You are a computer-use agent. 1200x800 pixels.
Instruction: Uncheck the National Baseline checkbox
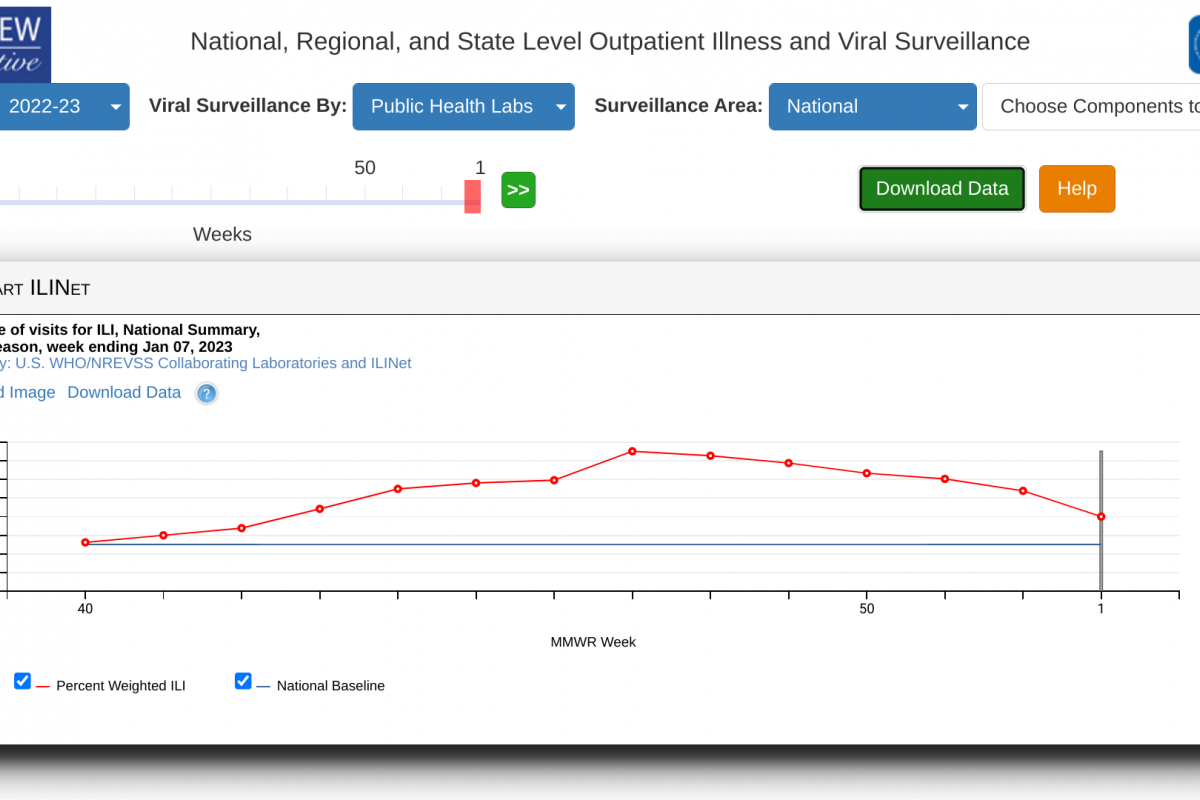(243, 681)
